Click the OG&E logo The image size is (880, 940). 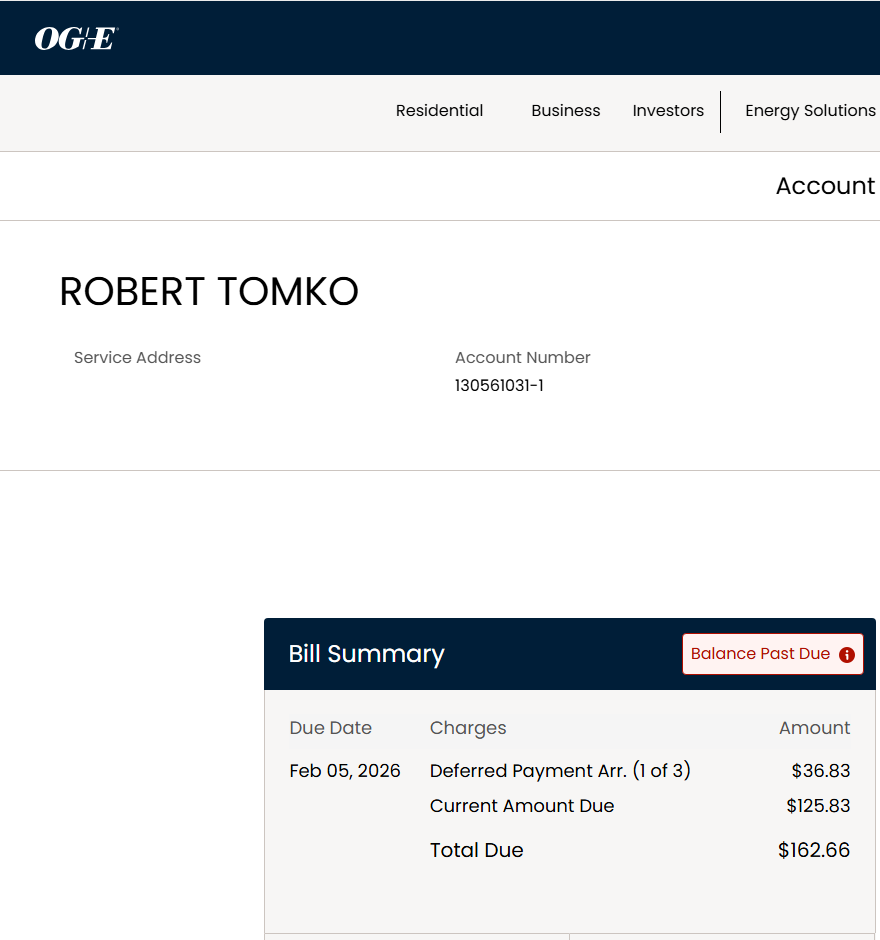(76, 39)
